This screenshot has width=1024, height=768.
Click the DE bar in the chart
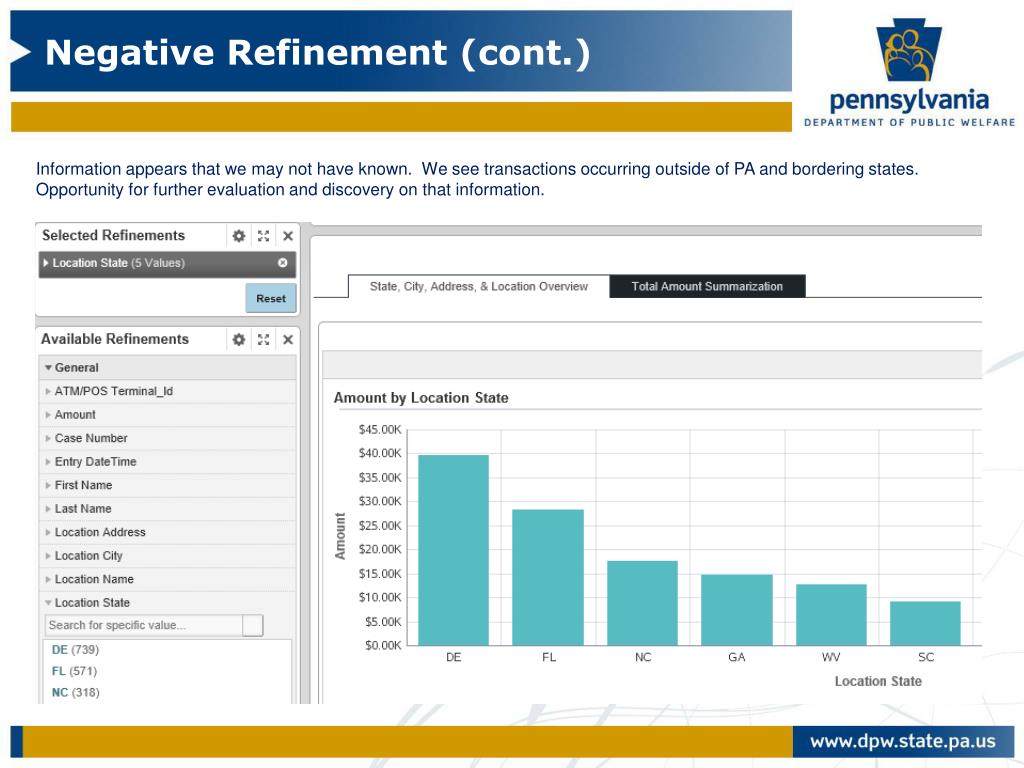tap(453, 550)
